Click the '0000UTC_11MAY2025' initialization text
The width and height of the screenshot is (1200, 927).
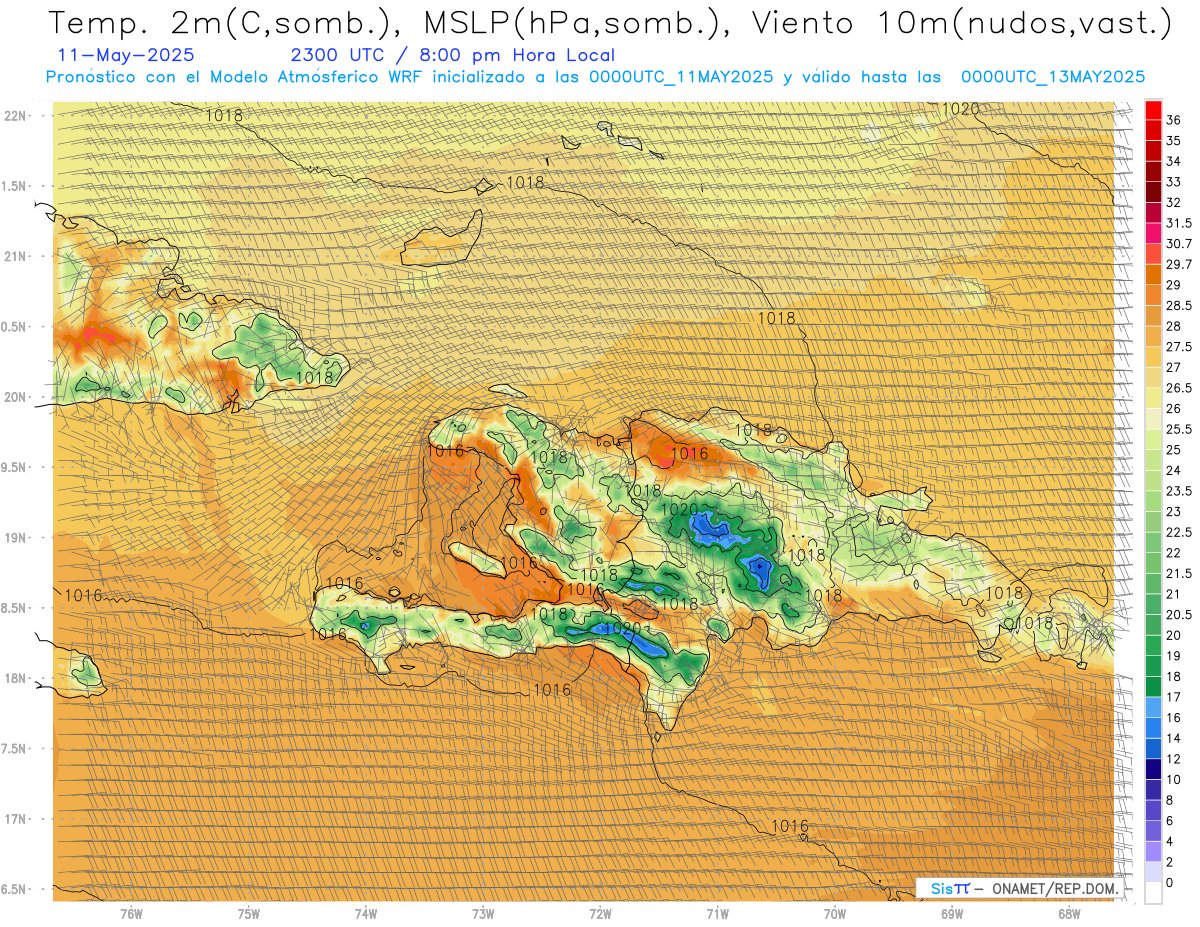coord(680,77)
